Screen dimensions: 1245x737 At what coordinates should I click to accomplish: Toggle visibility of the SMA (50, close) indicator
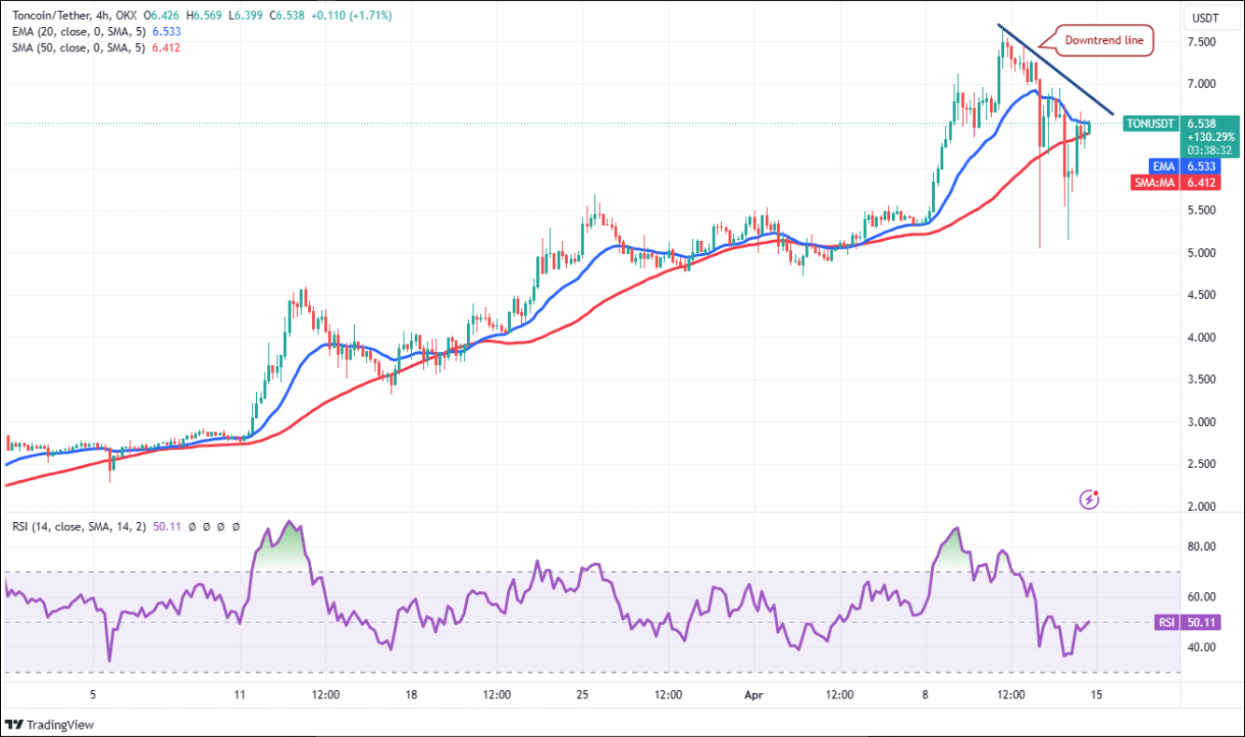(x=80, y=45)
